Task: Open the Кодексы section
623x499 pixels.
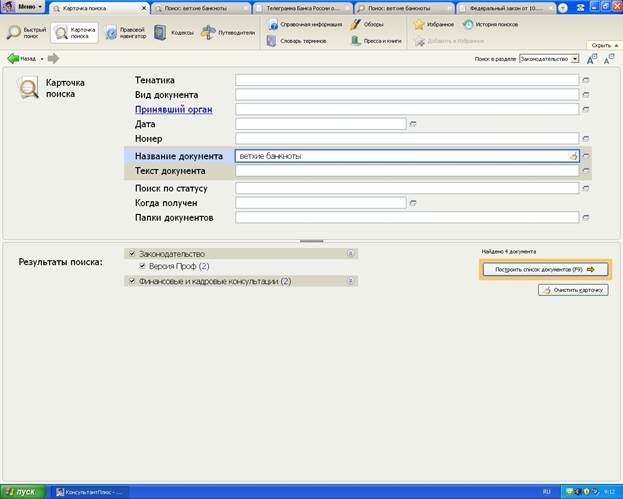Action: coord(174,33)
